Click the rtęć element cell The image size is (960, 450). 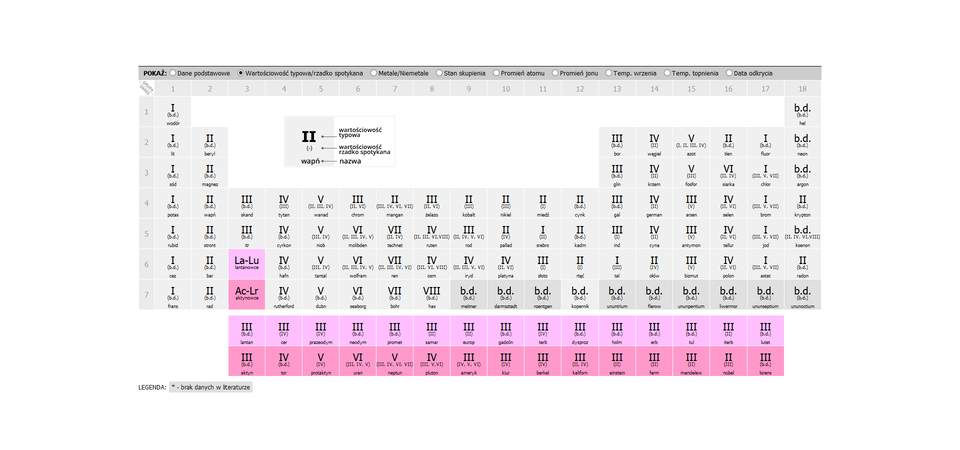tap(580, 264)
